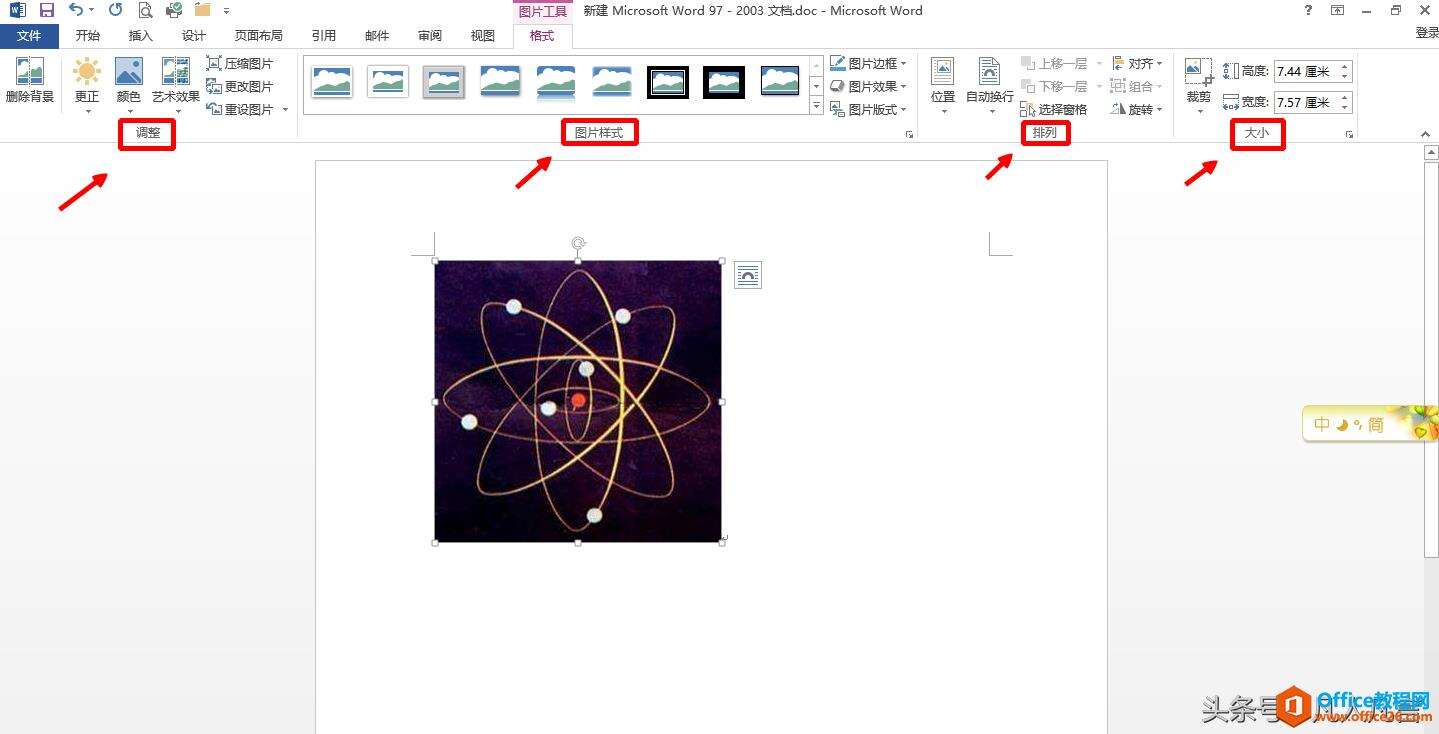Switch to the 开始 (Home) tab
This screenshot has width=1439, height=734.
click(x=88, y=36)
